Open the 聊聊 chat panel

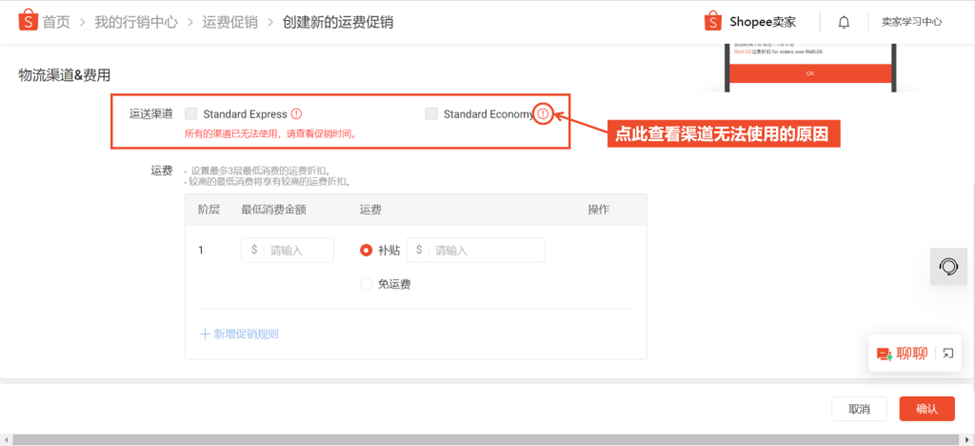902,353
